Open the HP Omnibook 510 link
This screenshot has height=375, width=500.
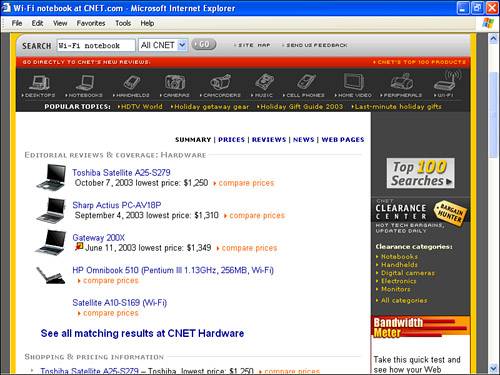point(173,270)
